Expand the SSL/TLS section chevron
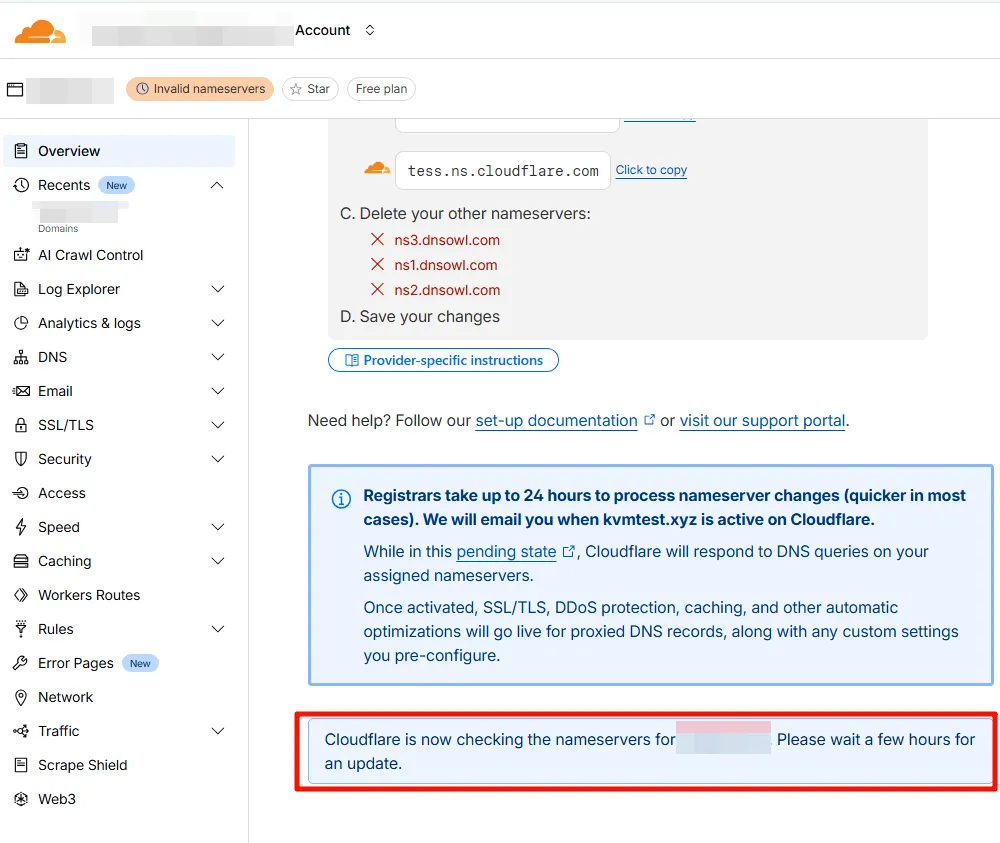 click(217, 425)
